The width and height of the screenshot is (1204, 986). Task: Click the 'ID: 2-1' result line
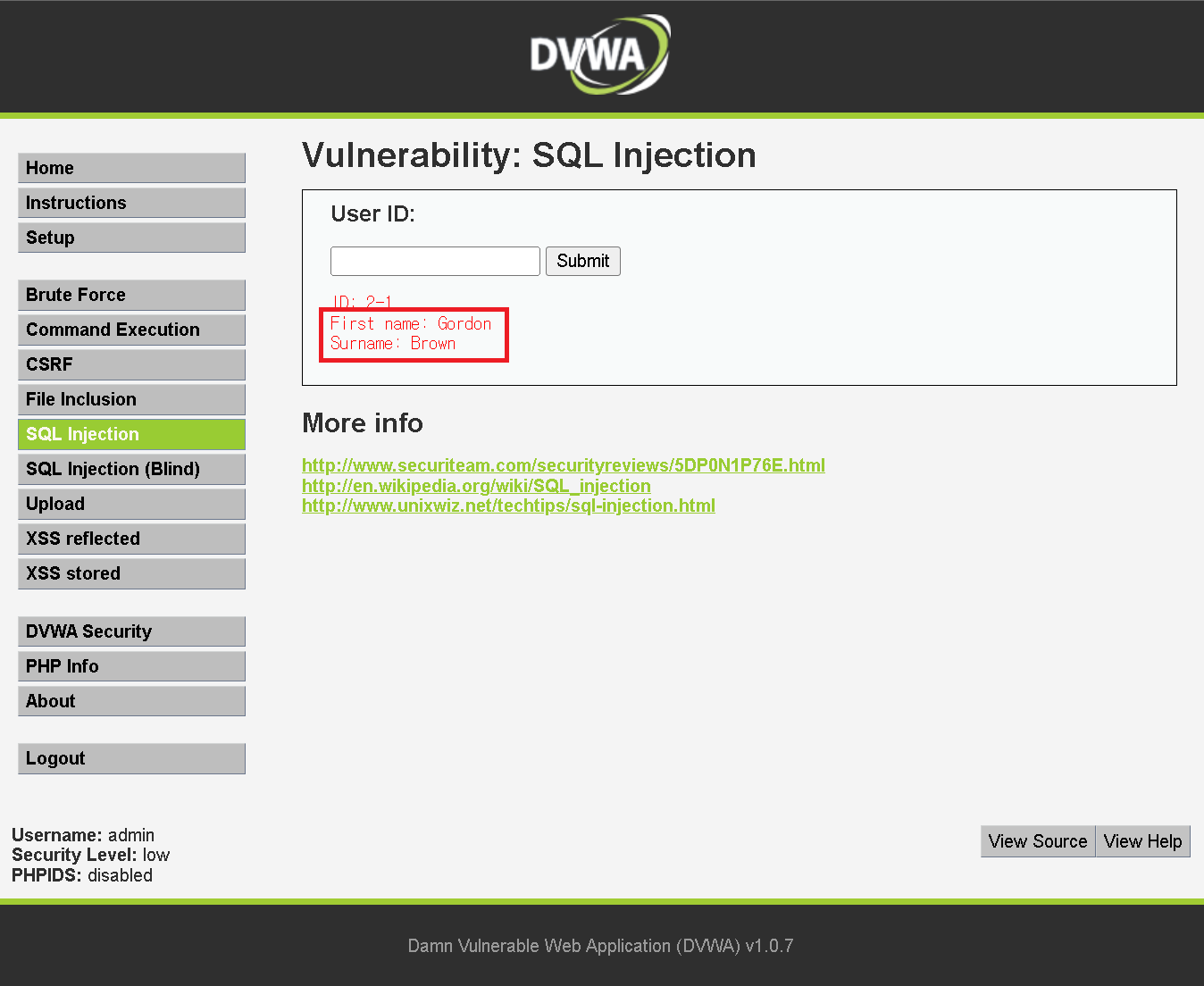[362, 302]
